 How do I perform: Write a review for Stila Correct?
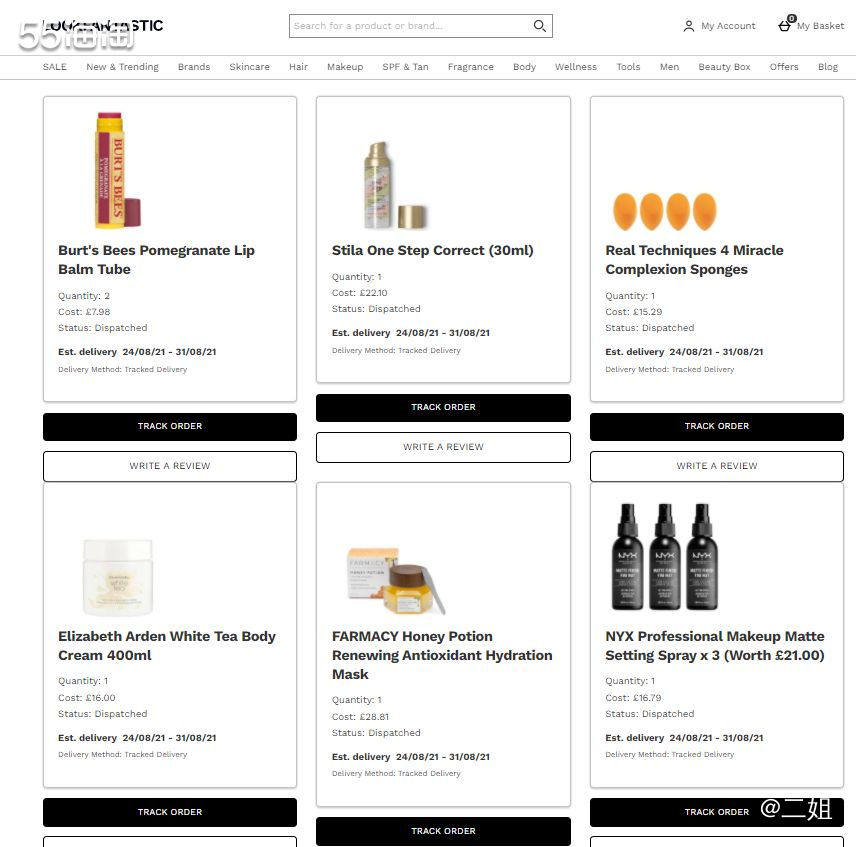443,448
